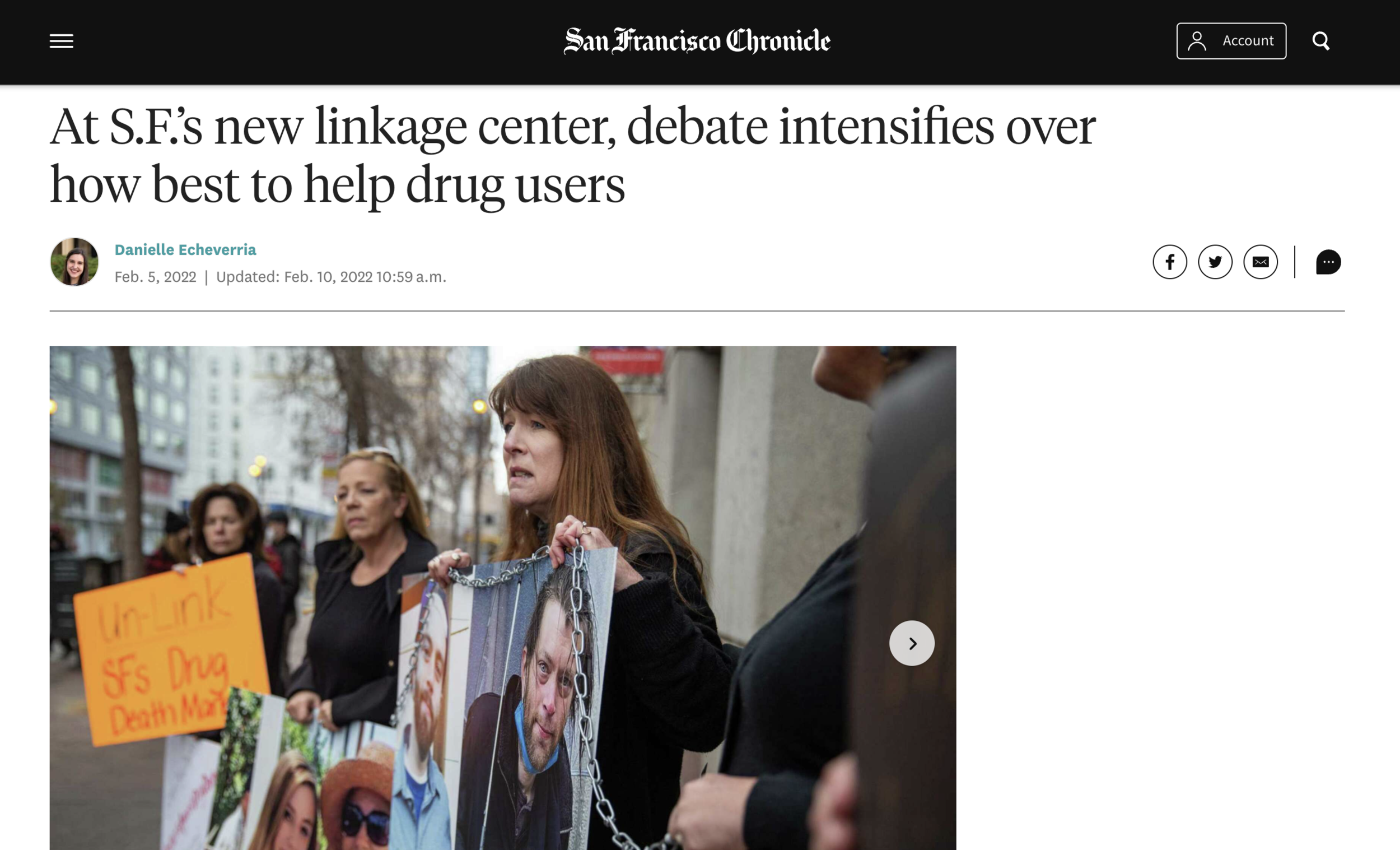Go to San Francisco Chronicle homepage logo

[x=697, y=41]
